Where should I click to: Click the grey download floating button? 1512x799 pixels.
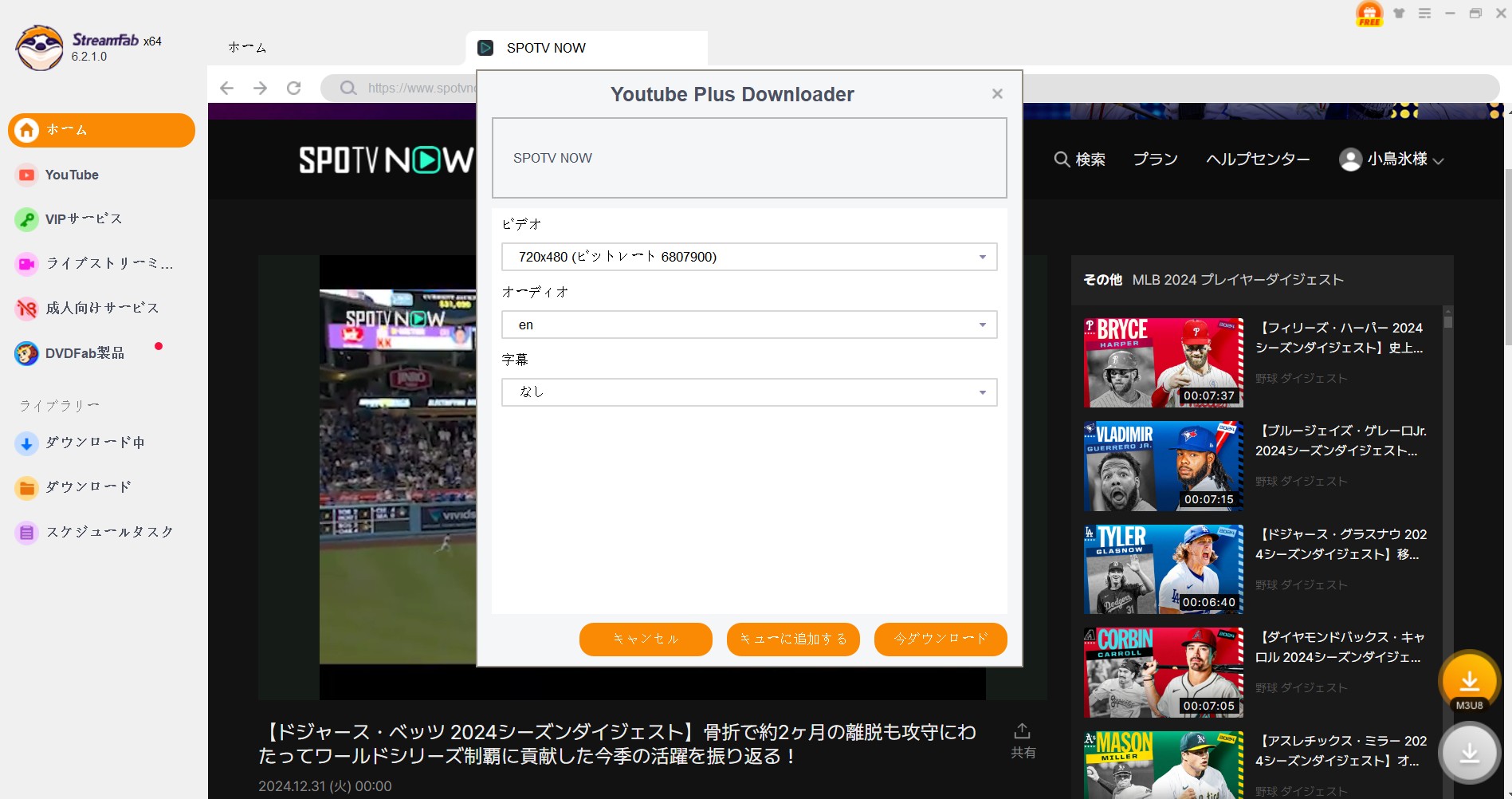pos(1469,753)
